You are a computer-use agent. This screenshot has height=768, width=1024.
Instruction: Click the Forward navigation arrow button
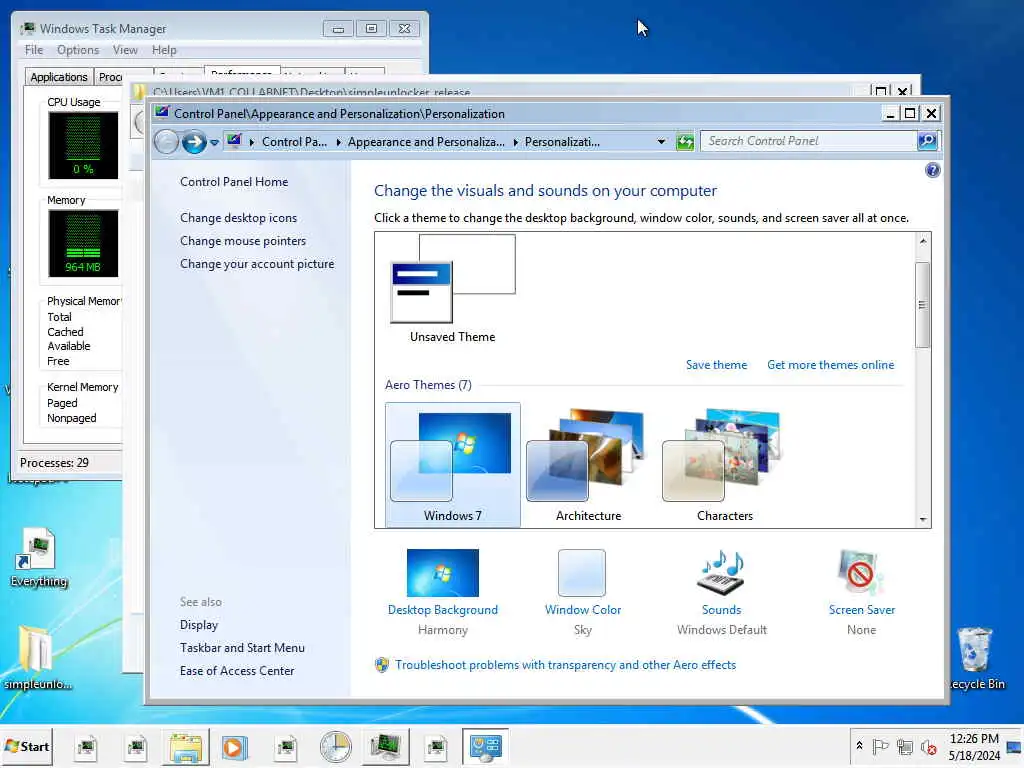pos(194,142)
